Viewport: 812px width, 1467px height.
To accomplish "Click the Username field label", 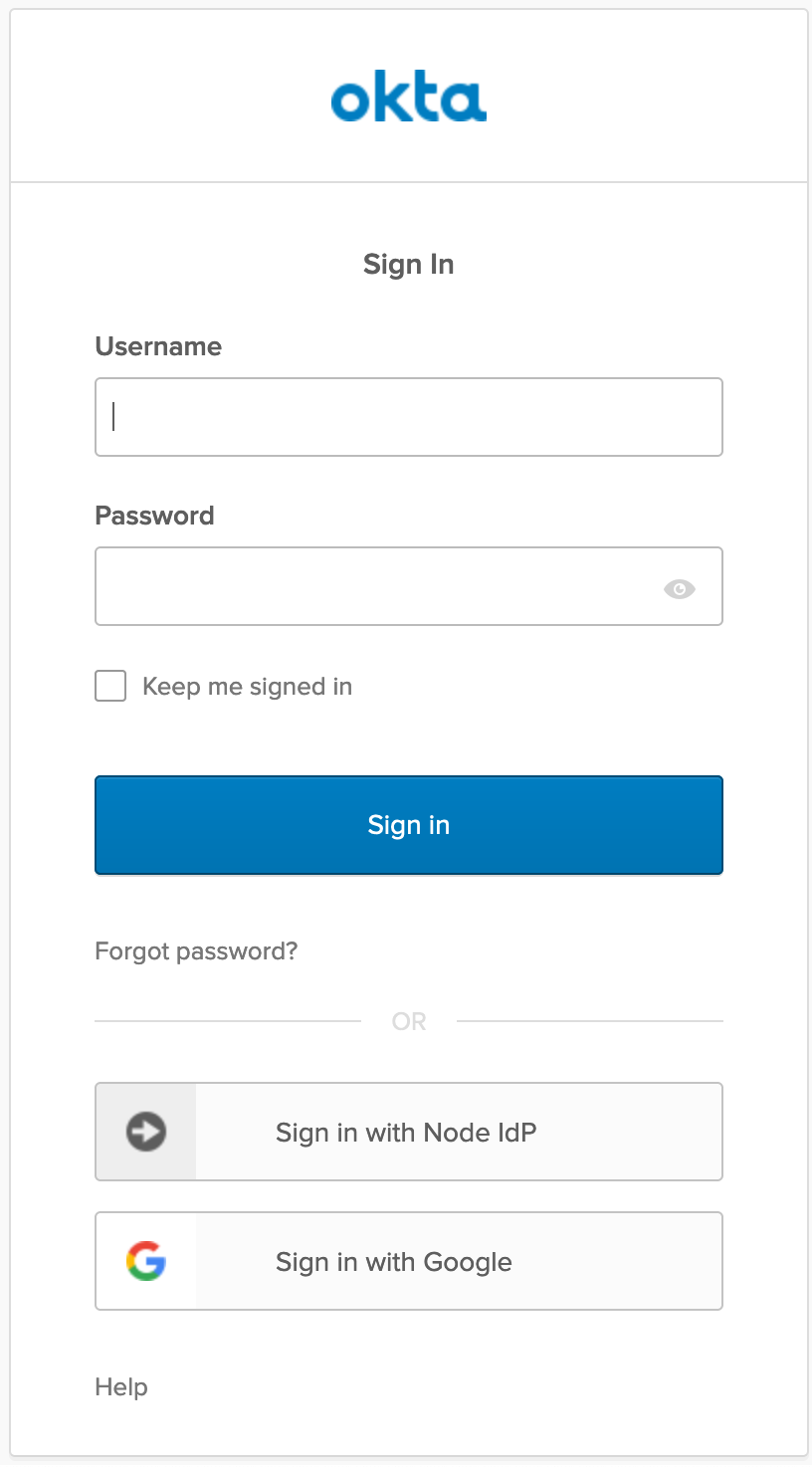I will (x=158, y=346).
